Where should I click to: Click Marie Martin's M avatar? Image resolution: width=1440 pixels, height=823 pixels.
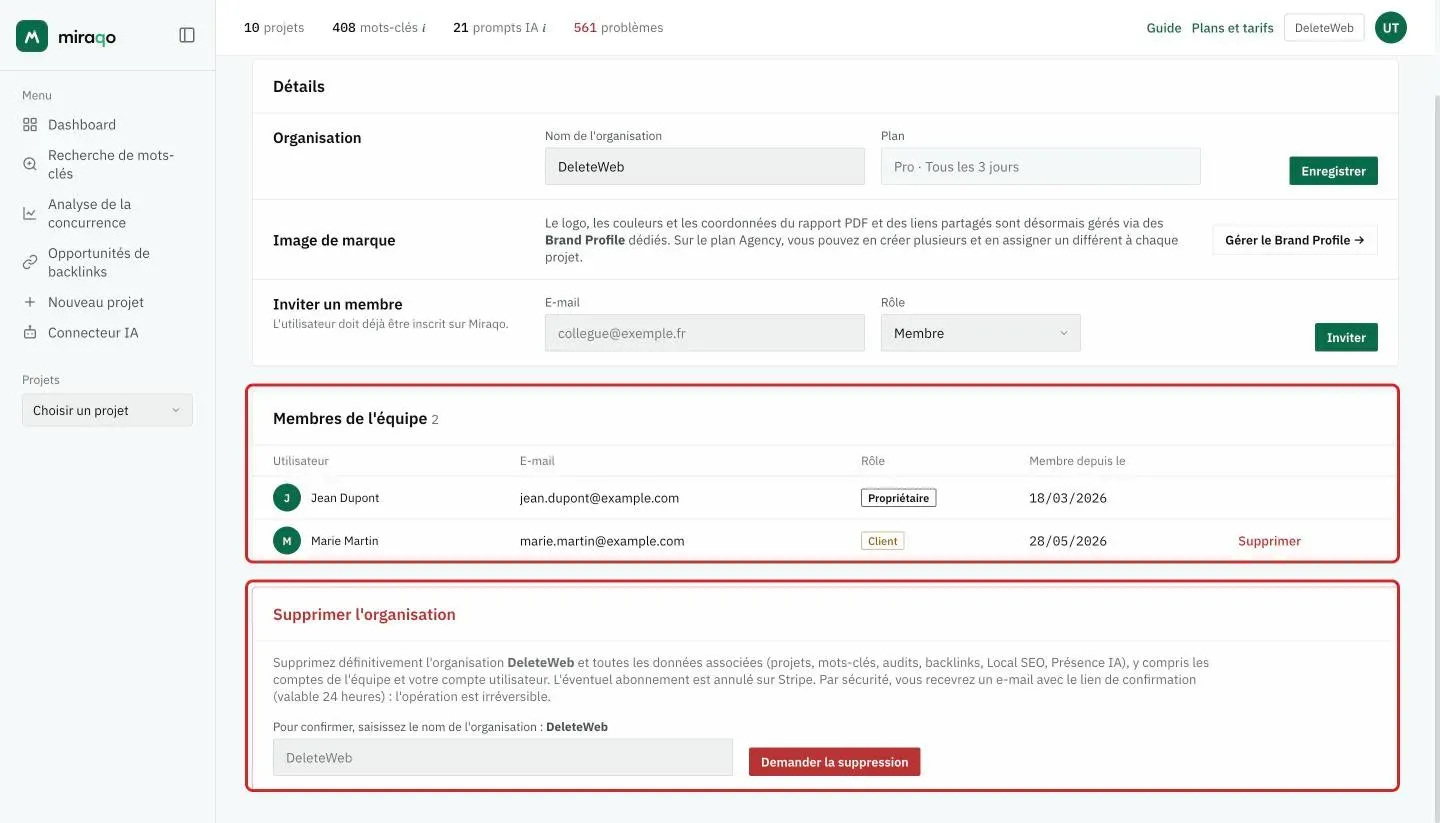pos(287,541)
